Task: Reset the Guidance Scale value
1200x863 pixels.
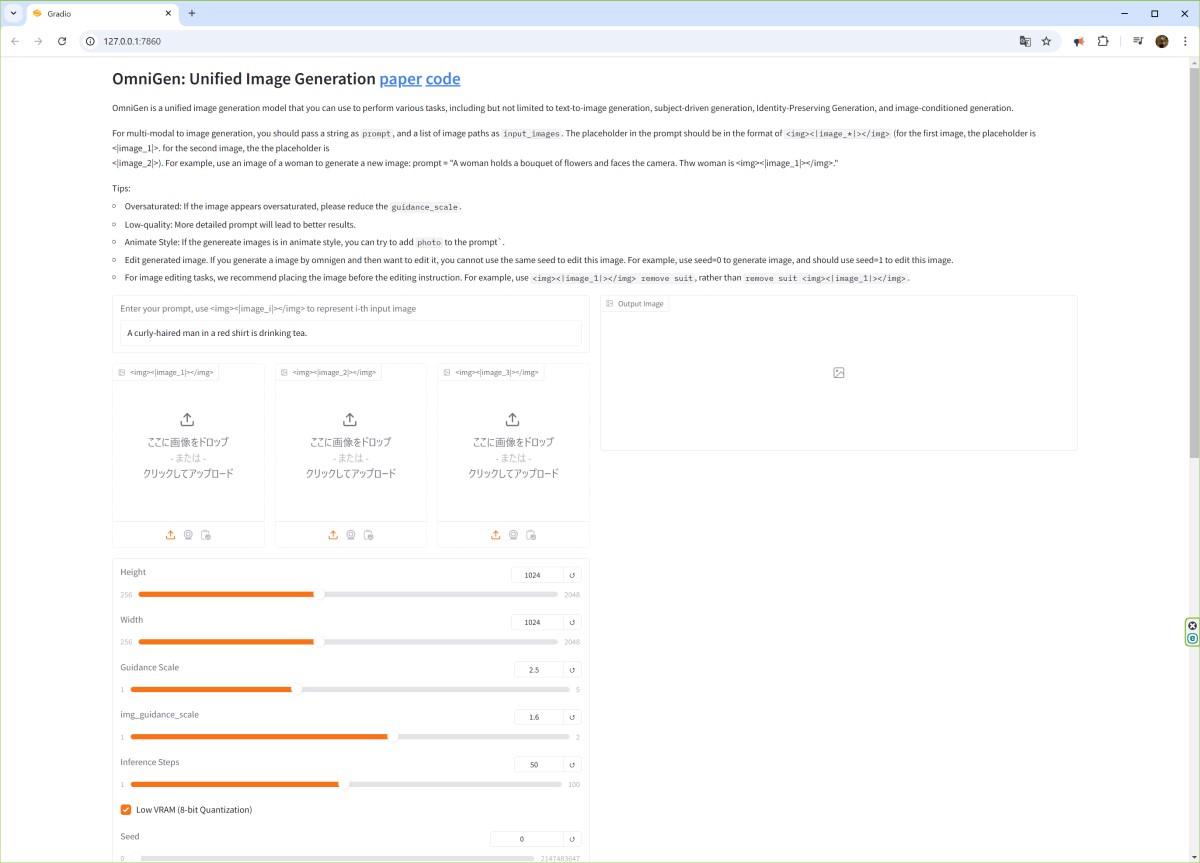Action: point(572,670)
